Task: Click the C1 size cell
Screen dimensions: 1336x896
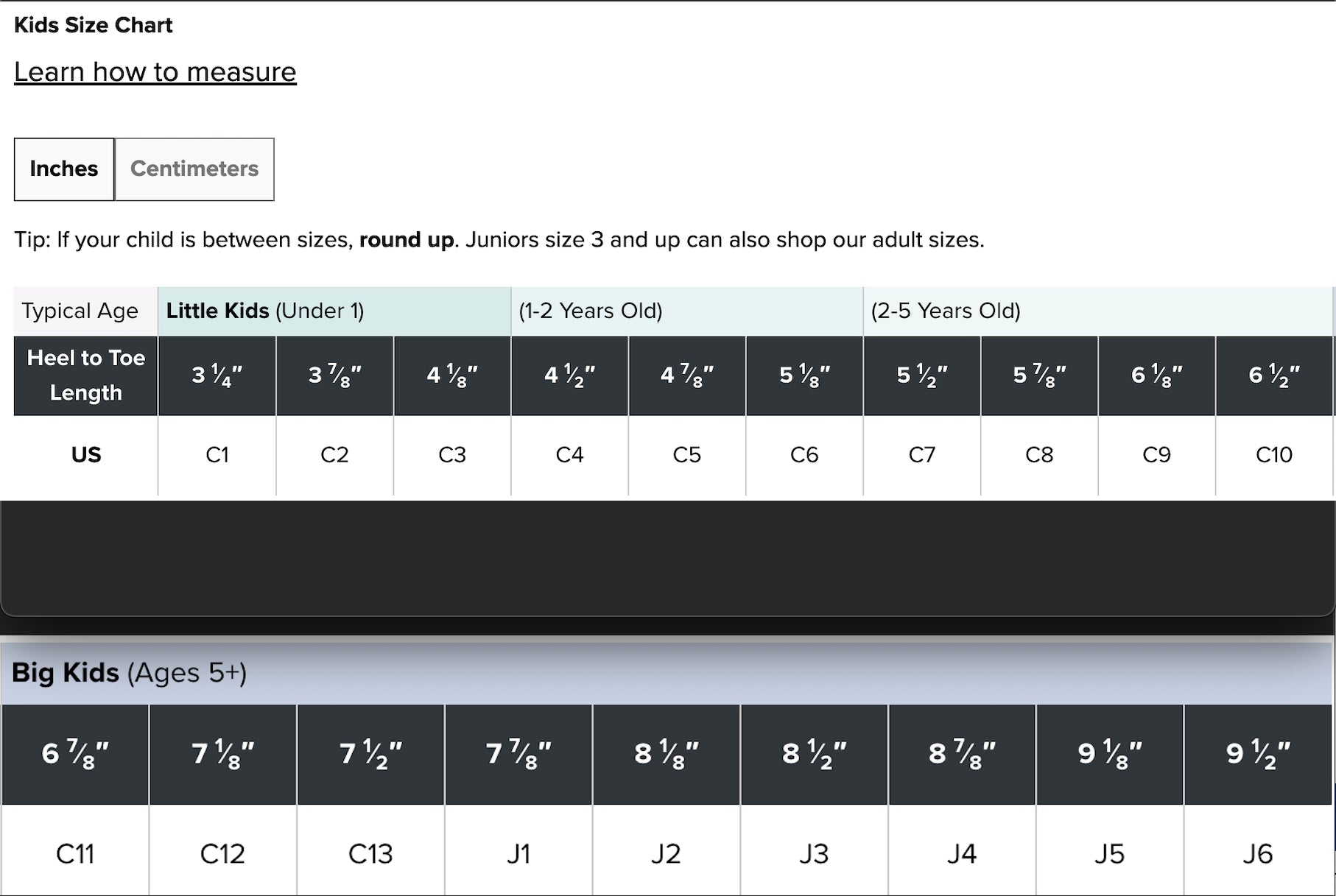Action: click(x=217, y=455)
